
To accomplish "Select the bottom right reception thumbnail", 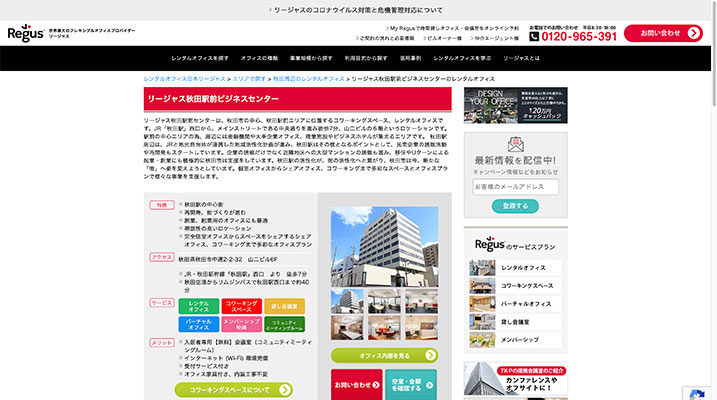I will 421,327.
